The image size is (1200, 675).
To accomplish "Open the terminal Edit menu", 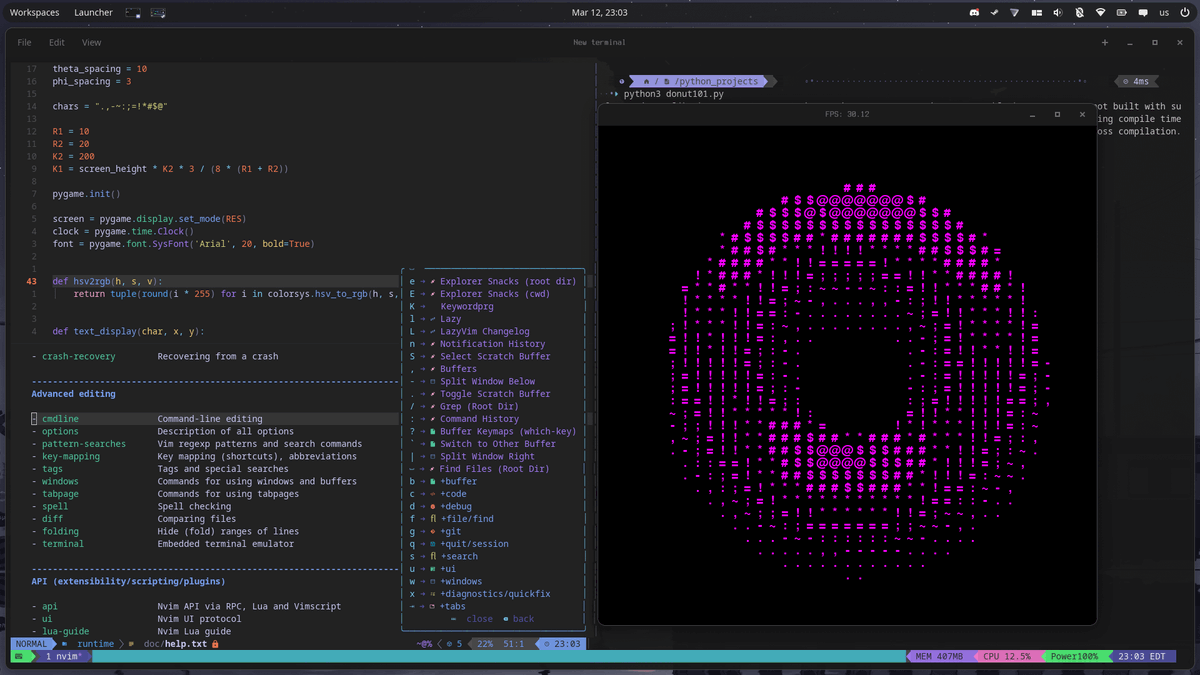I will pos(57,43).
